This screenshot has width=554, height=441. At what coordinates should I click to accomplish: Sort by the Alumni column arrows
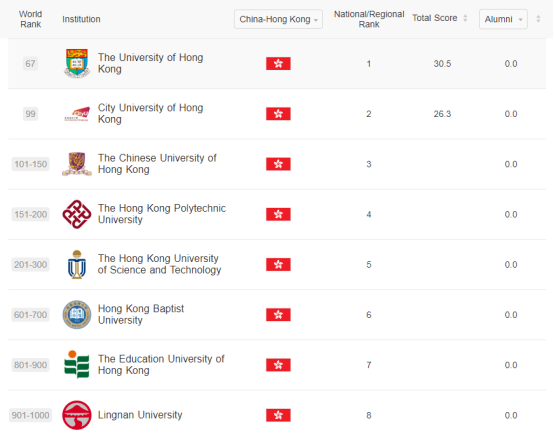538,19
